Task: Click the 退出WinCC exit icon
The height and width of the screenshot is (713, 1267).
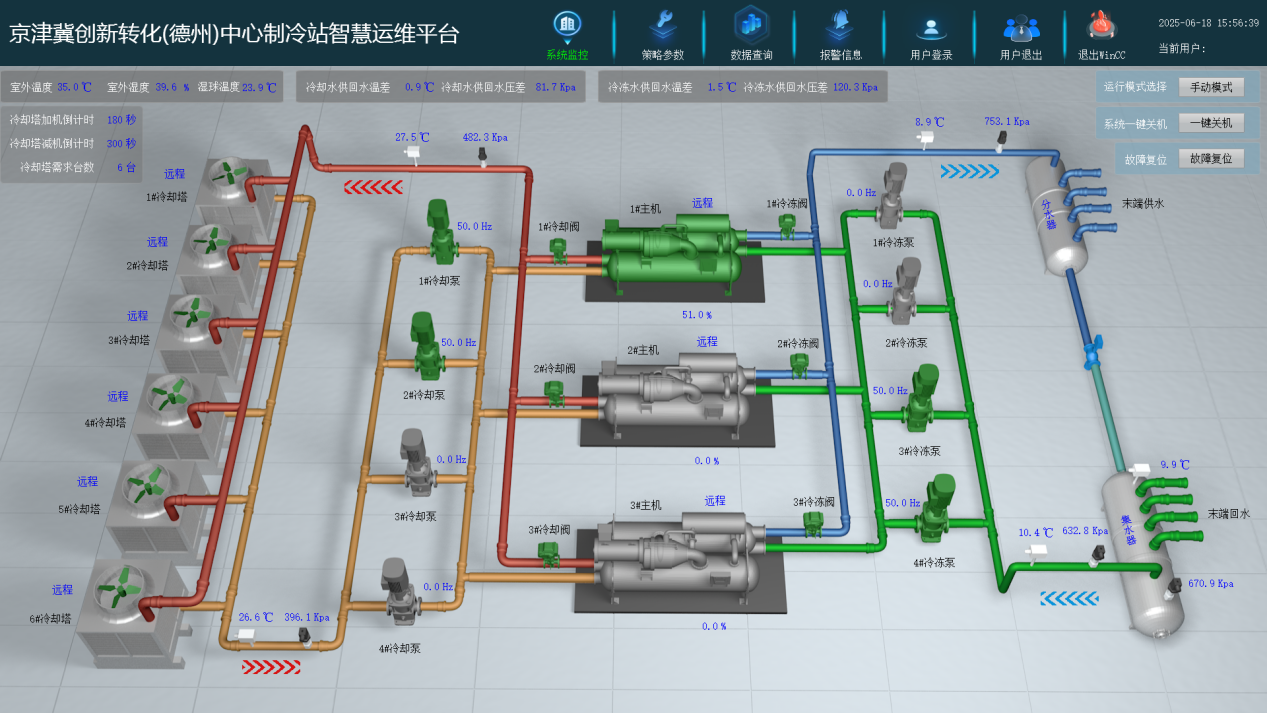Action: [x=1102, y=25]
